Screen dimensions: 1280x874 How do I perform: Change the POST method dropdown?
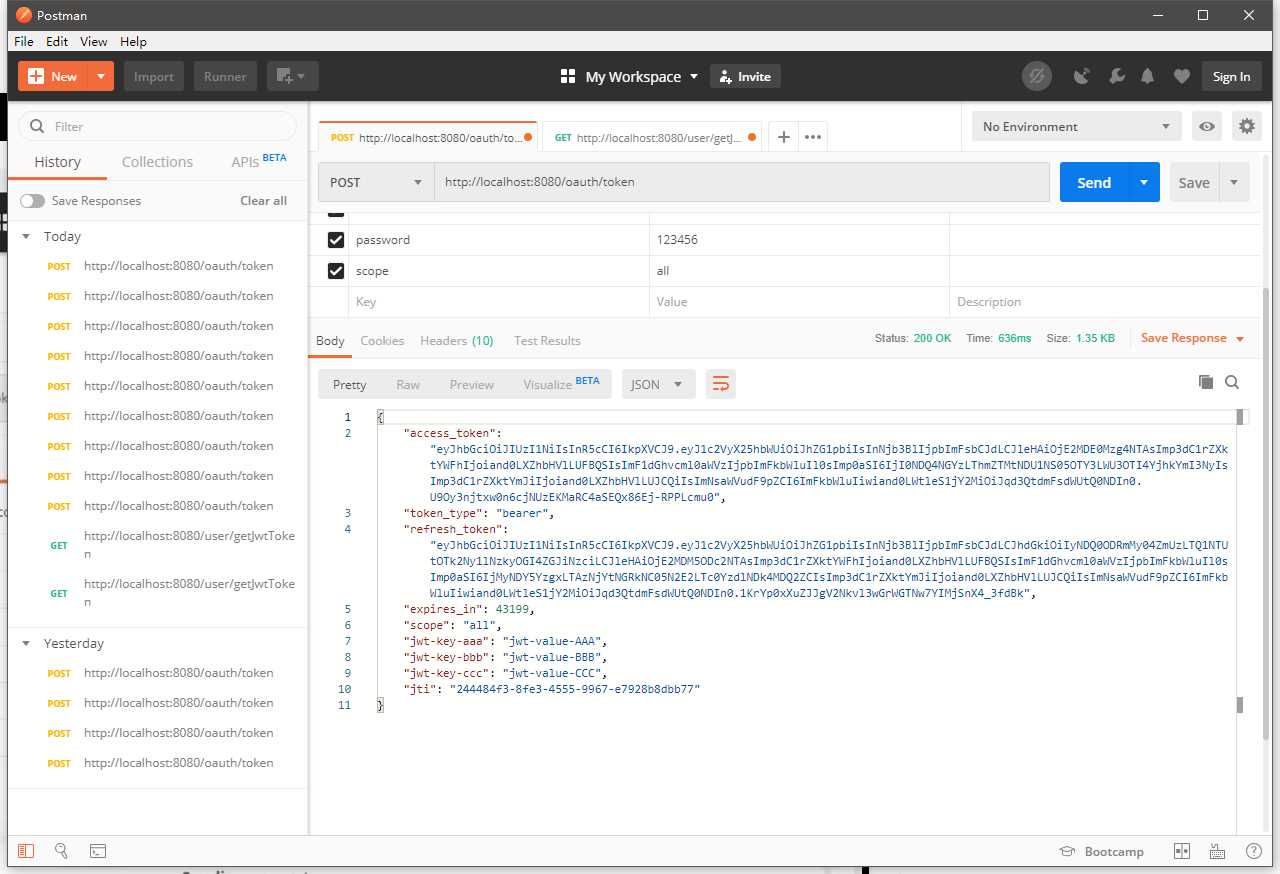376,182
